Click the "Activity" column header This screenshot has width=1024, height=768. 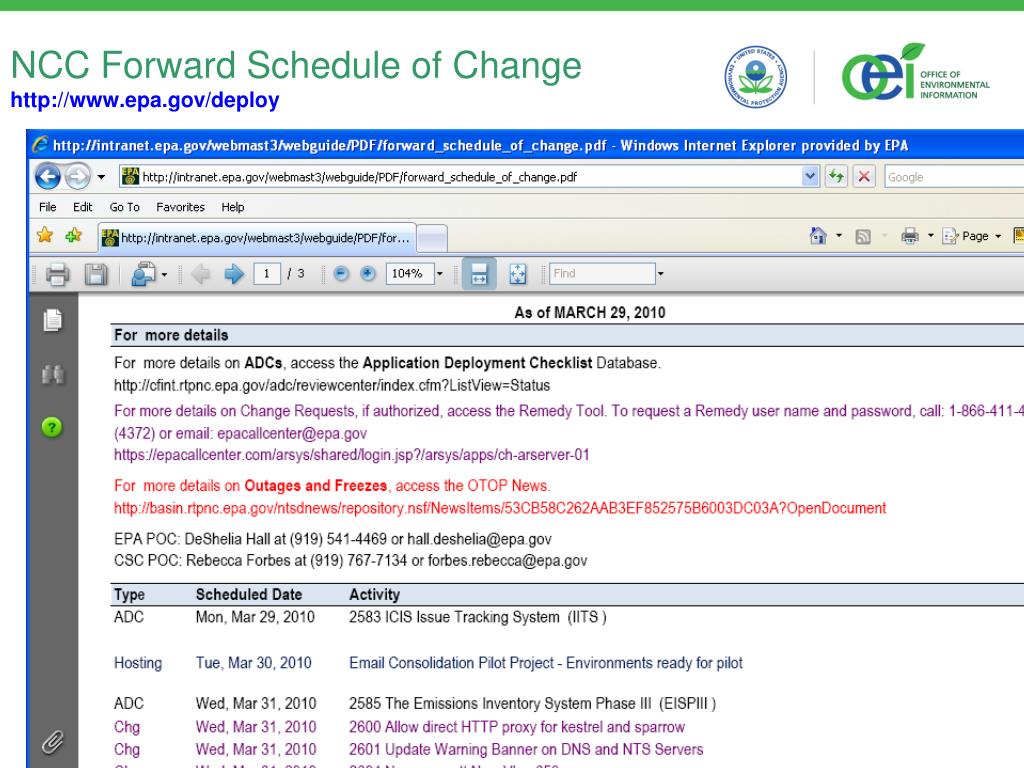[374, 594]
